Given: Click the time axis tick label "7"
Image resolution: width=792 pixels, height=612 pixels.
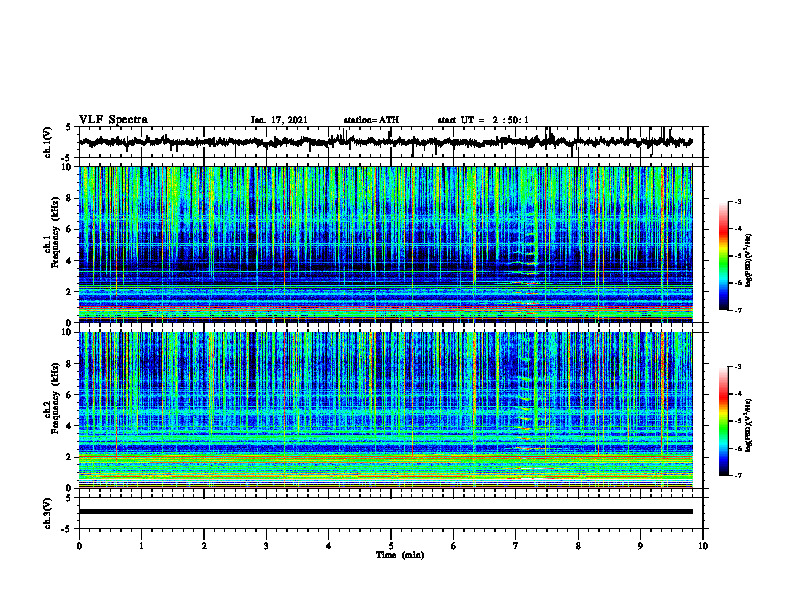Looking at the screenshot, I should (x=516, y=546).
